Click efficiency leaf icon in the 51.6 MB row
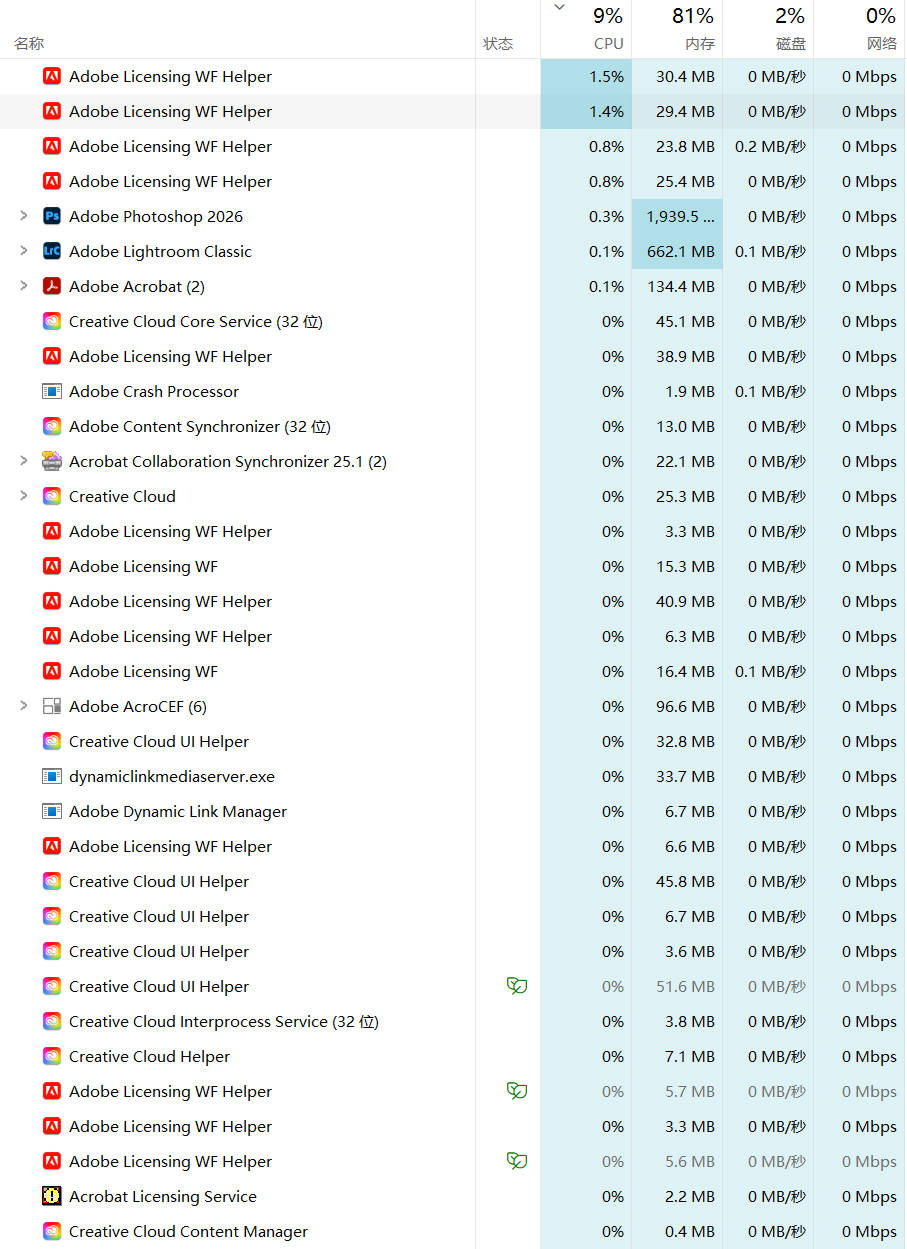Screen dimensions: 907x1249 [517, 986]
